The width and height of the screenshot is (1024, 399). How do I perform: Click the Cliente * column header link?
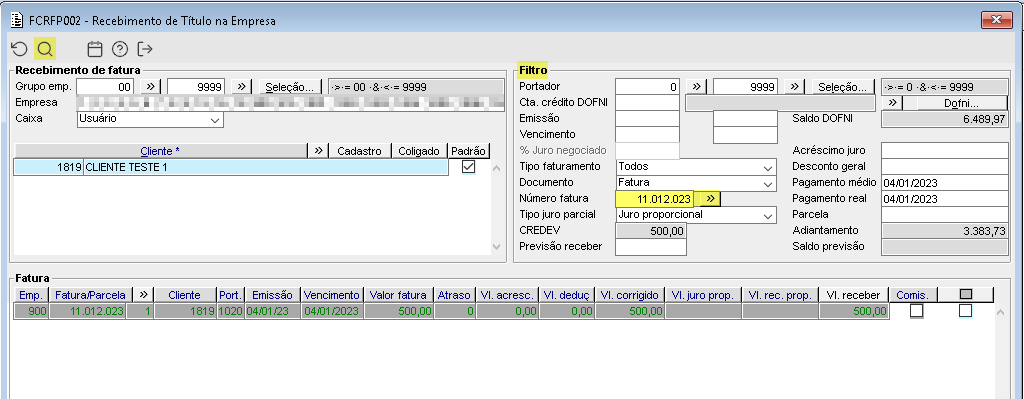(x=160, y=151)
